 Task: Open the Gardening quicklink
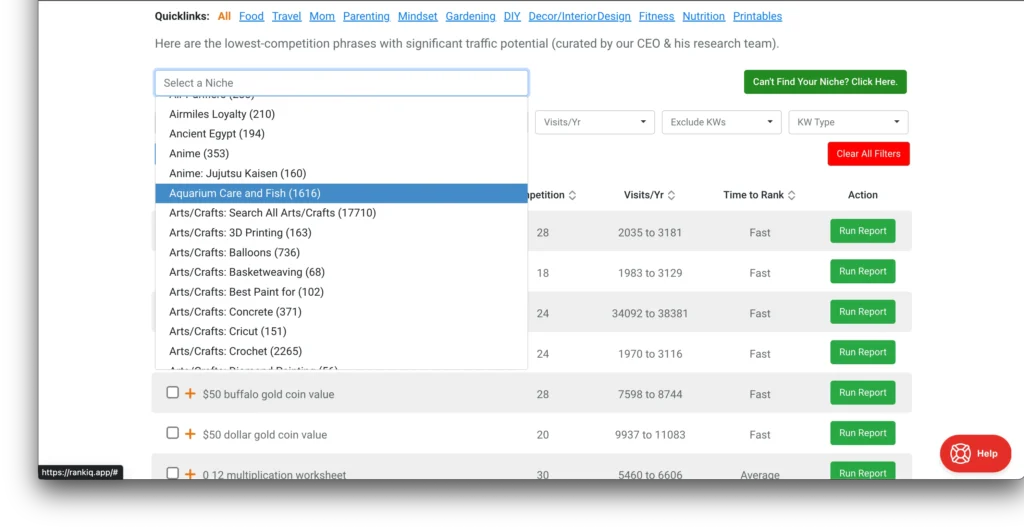[x=470, y=16]
